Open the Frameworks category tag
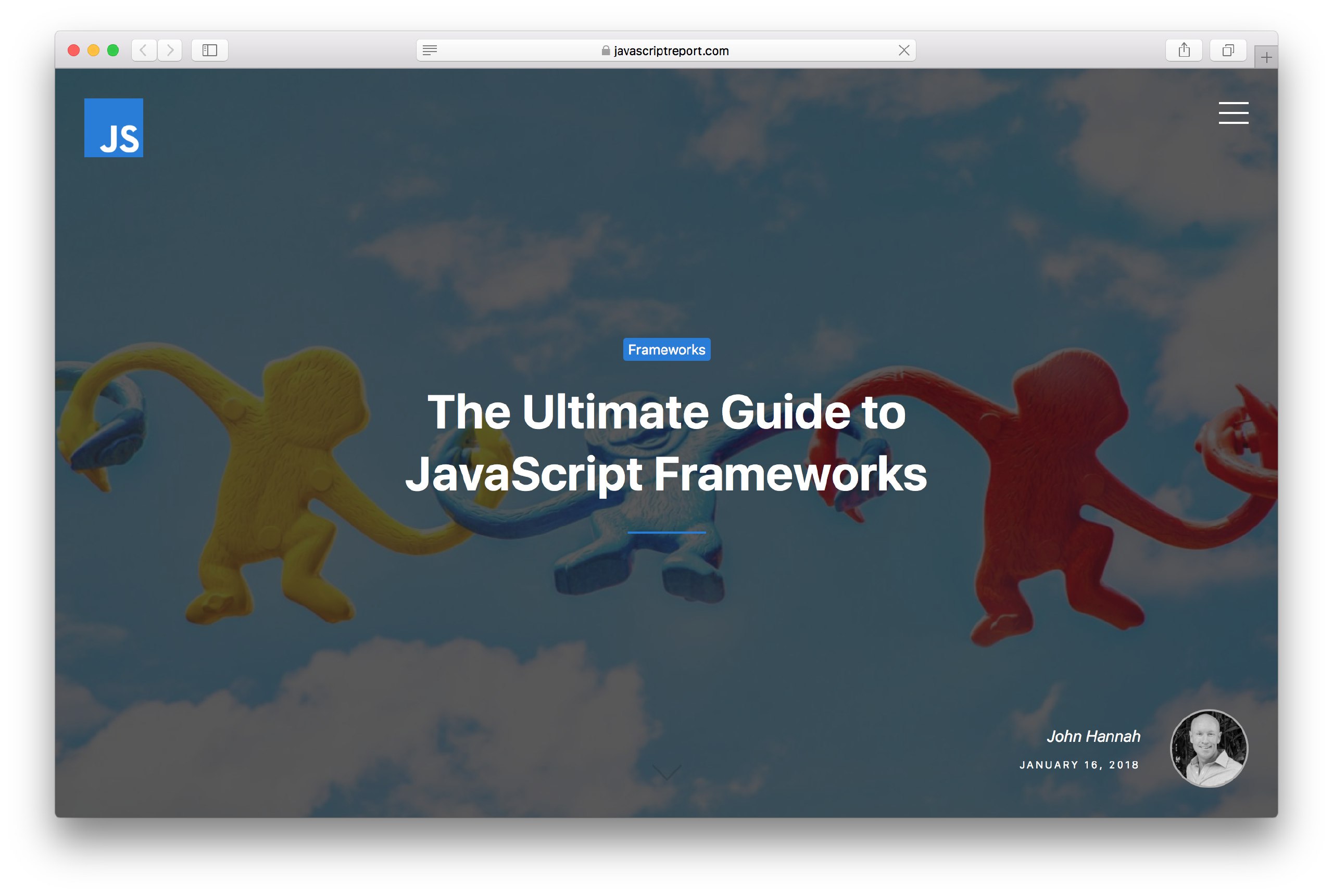Viewport: 1333px width, 896px height. pos(666,349)
